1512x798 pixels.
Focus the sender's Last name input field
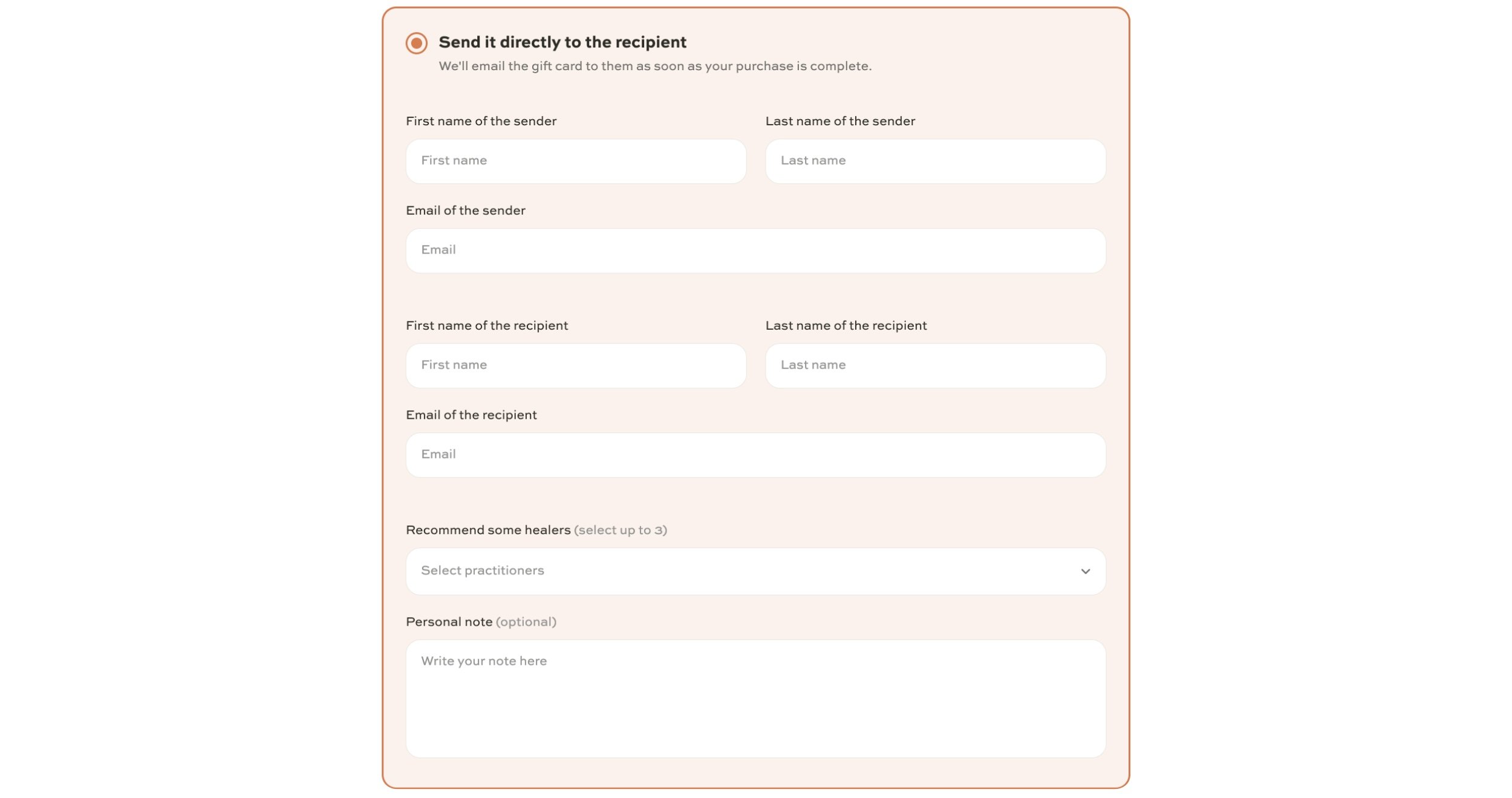point(935,161)
